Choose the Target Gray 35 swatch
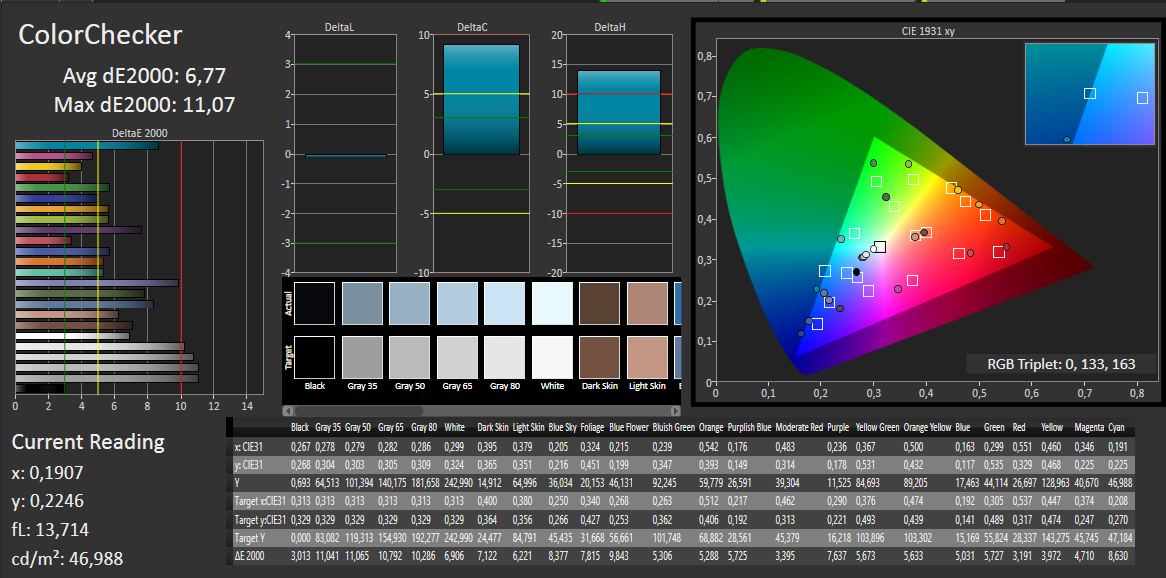1166x578 pixels. pyautogui.click(x=362, y=358)
